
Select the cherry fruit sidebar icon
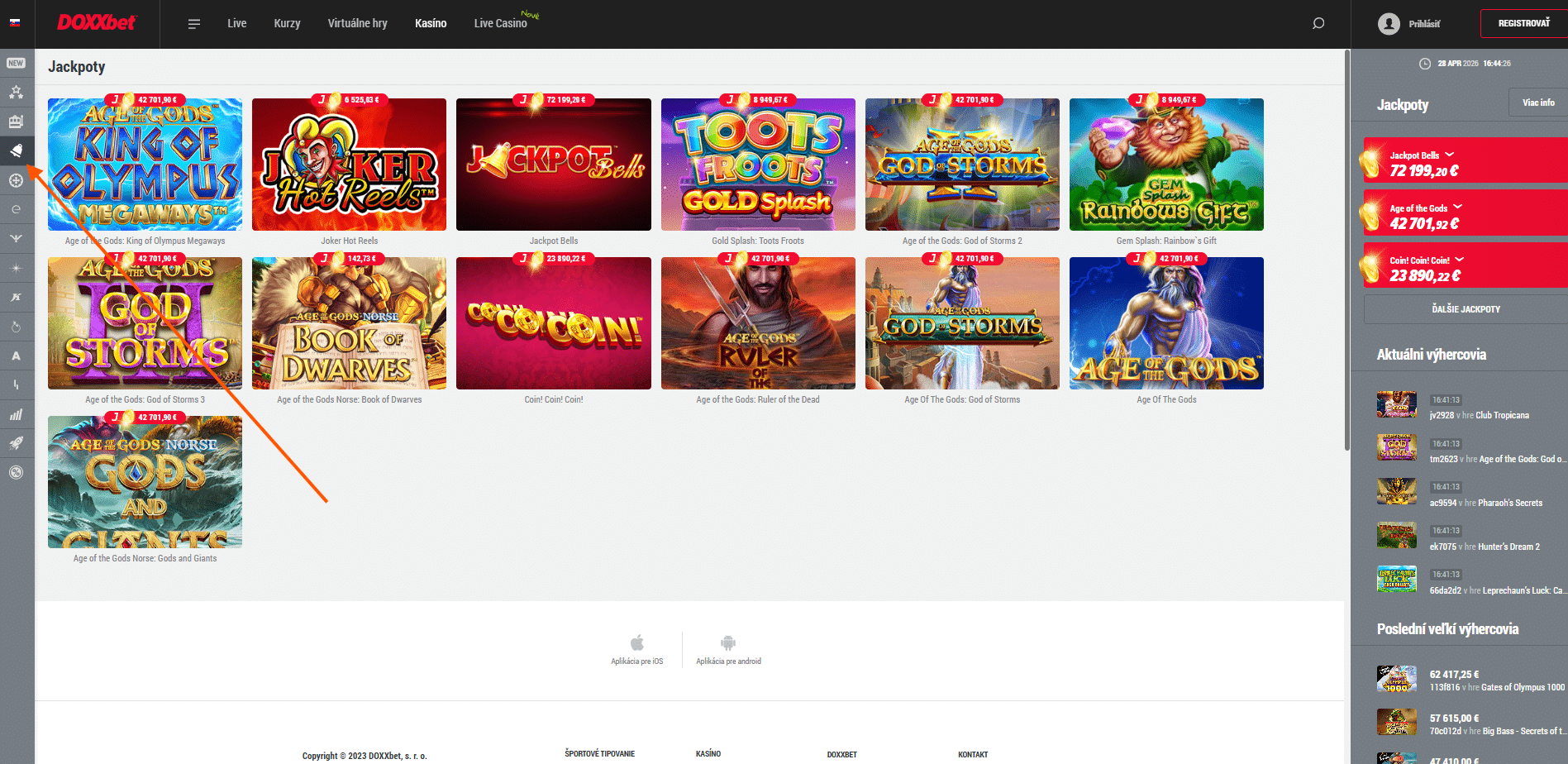pyautogui.click(x=16, y=327)
